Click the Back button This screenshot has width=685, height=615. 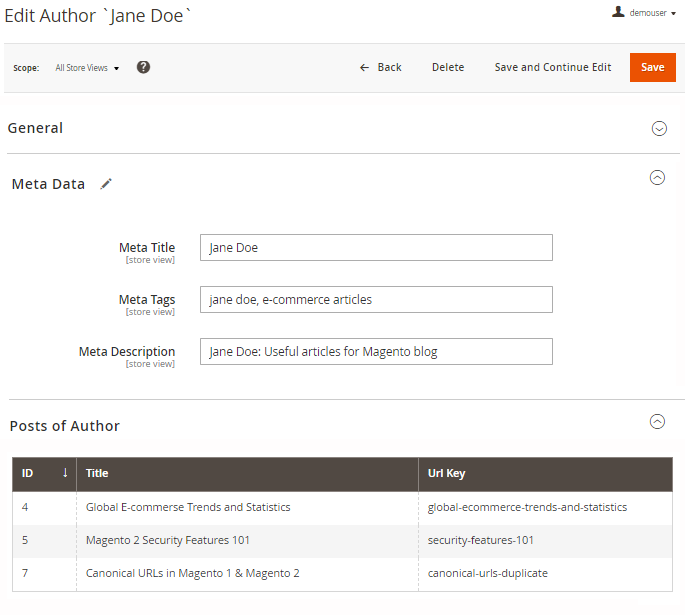point(380,67)
